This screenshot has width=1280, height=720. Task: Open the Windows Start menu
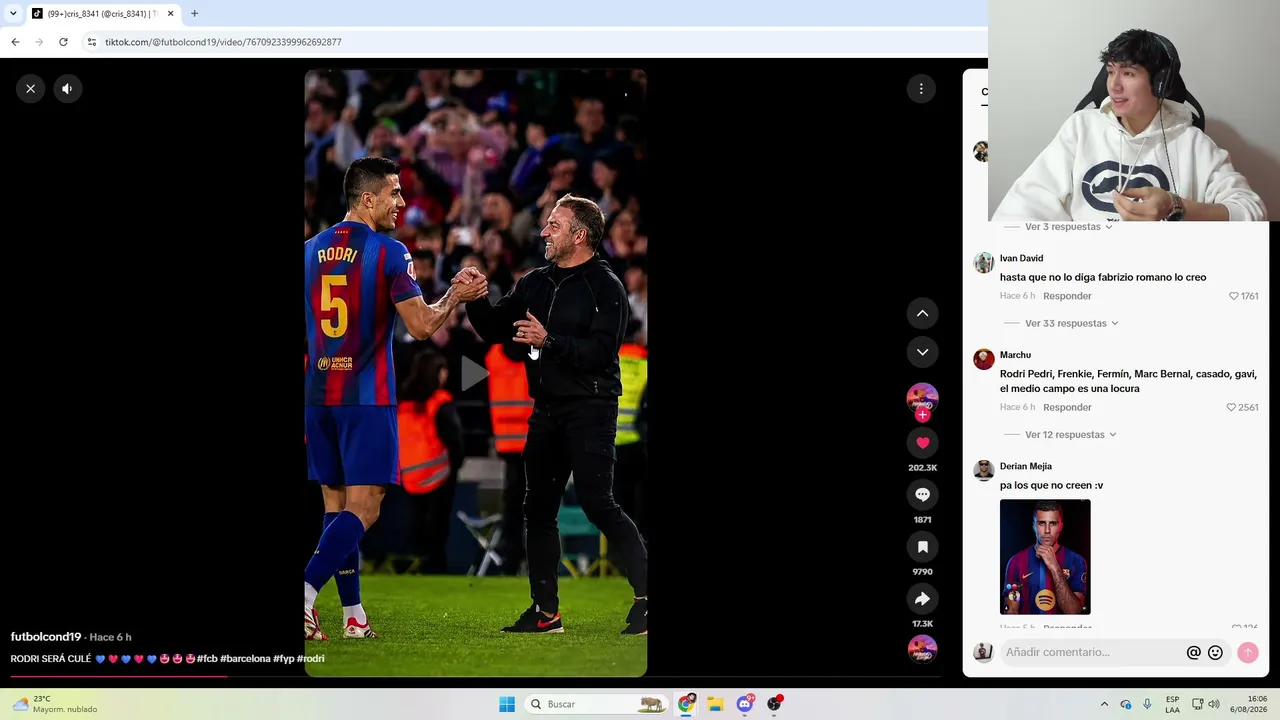click(507, 704)
